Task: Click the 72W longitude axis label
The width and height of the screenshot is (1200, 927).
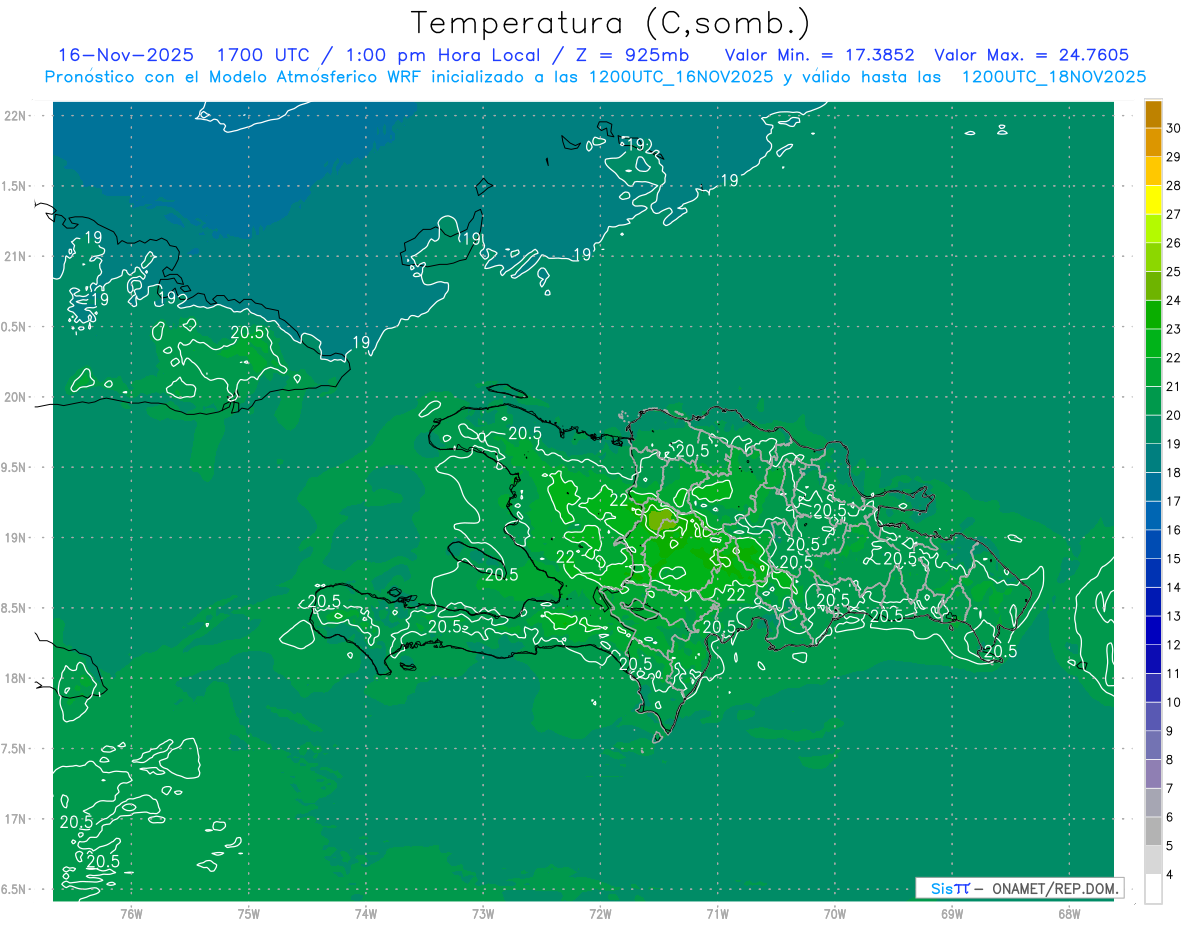Action: pyautogui.click(x=600, y=913)
